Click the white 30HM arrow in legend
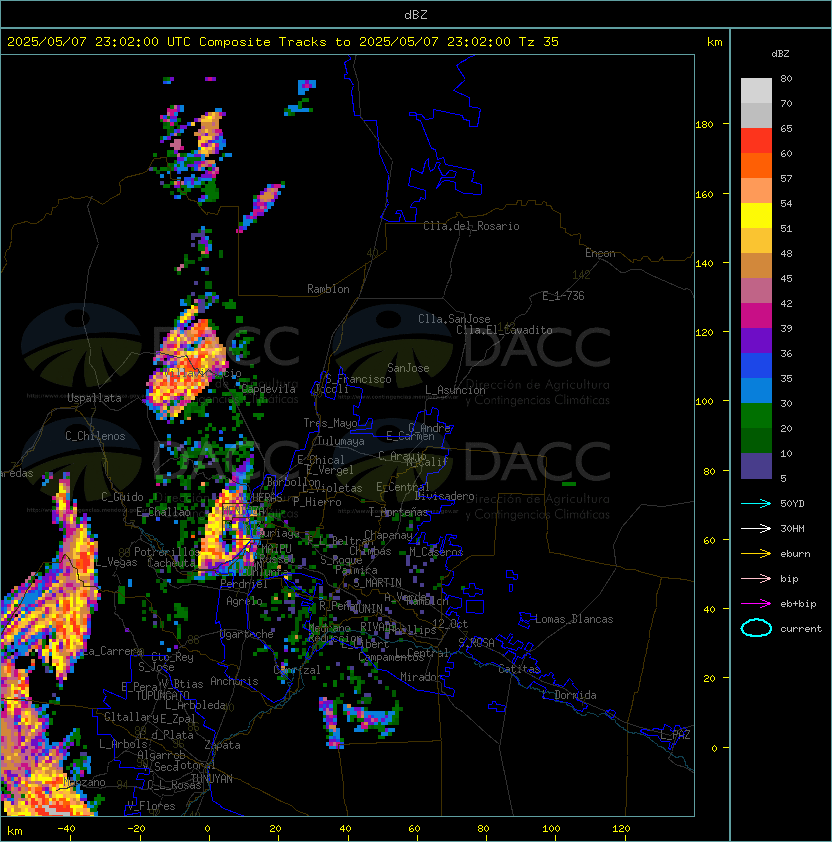832x842 pixels. [x=756, y=528]
